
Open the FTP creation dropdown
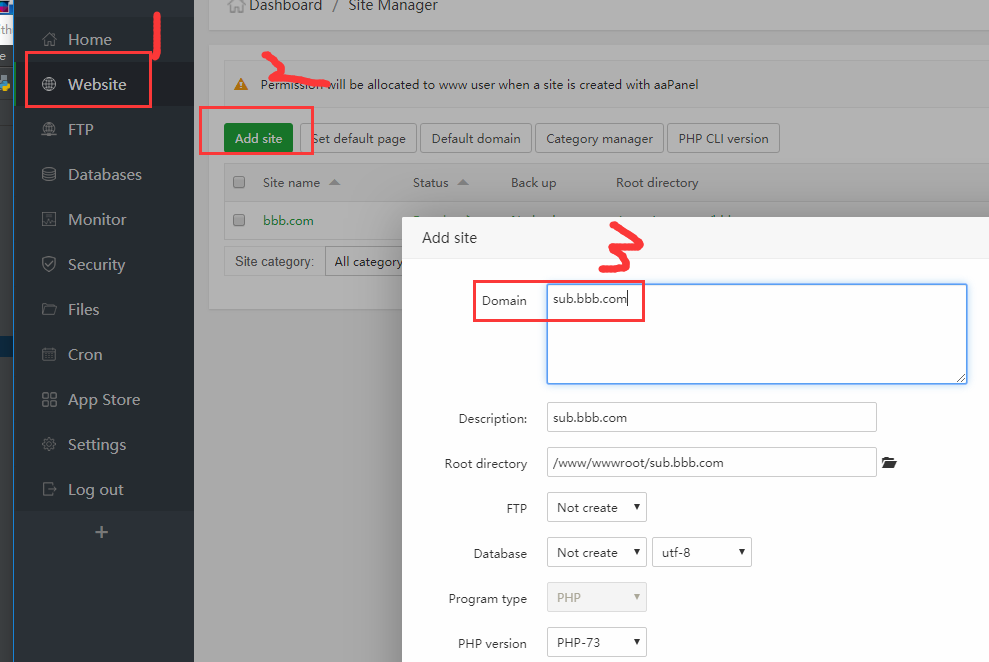click(x=596, y=507)
